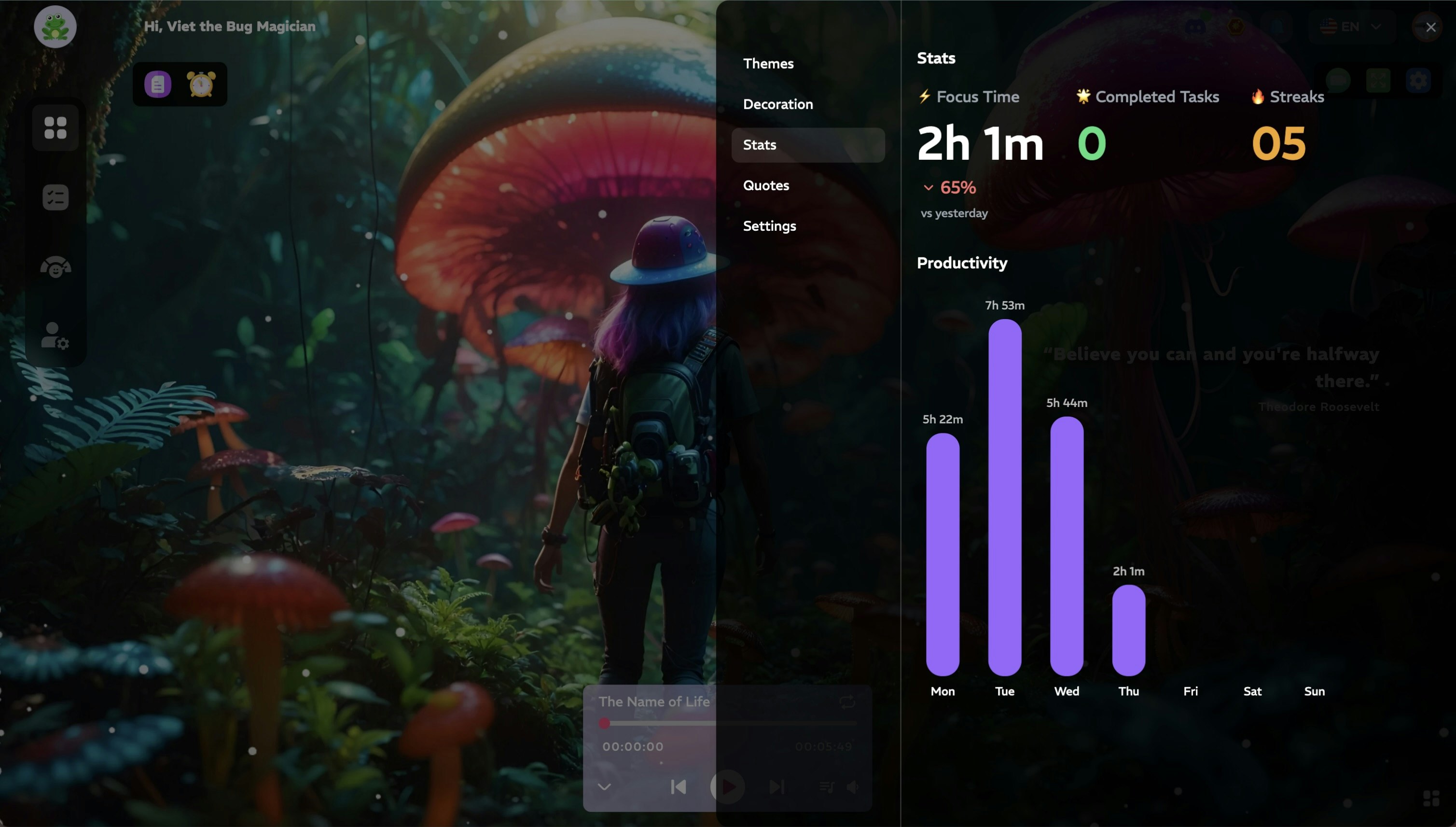The image size is (1456, 827).
Task: Open the purple notes widget icon
Action: [x=158, y=84]
